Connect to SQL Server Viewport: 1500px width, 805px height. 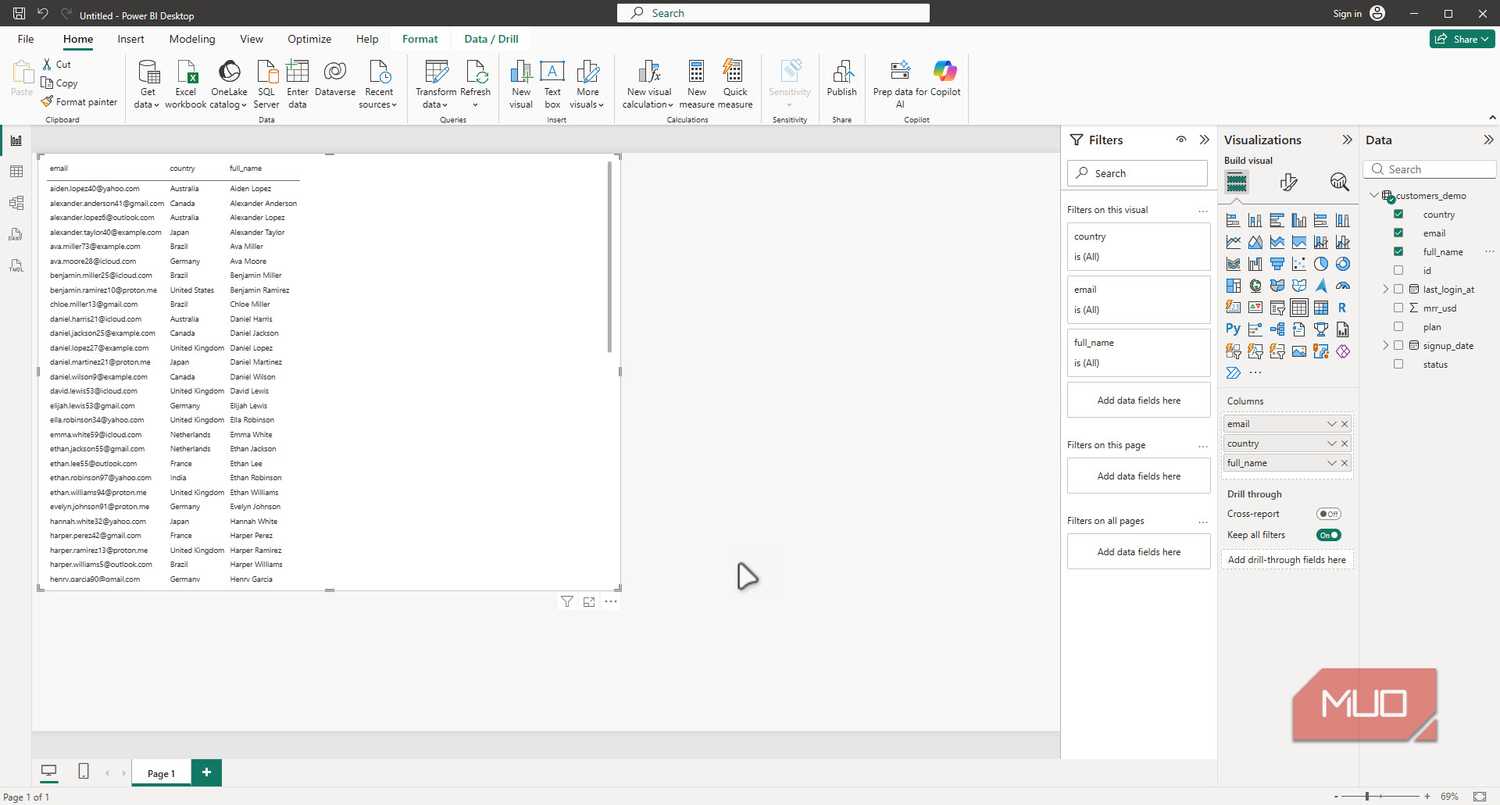(266, 84)
